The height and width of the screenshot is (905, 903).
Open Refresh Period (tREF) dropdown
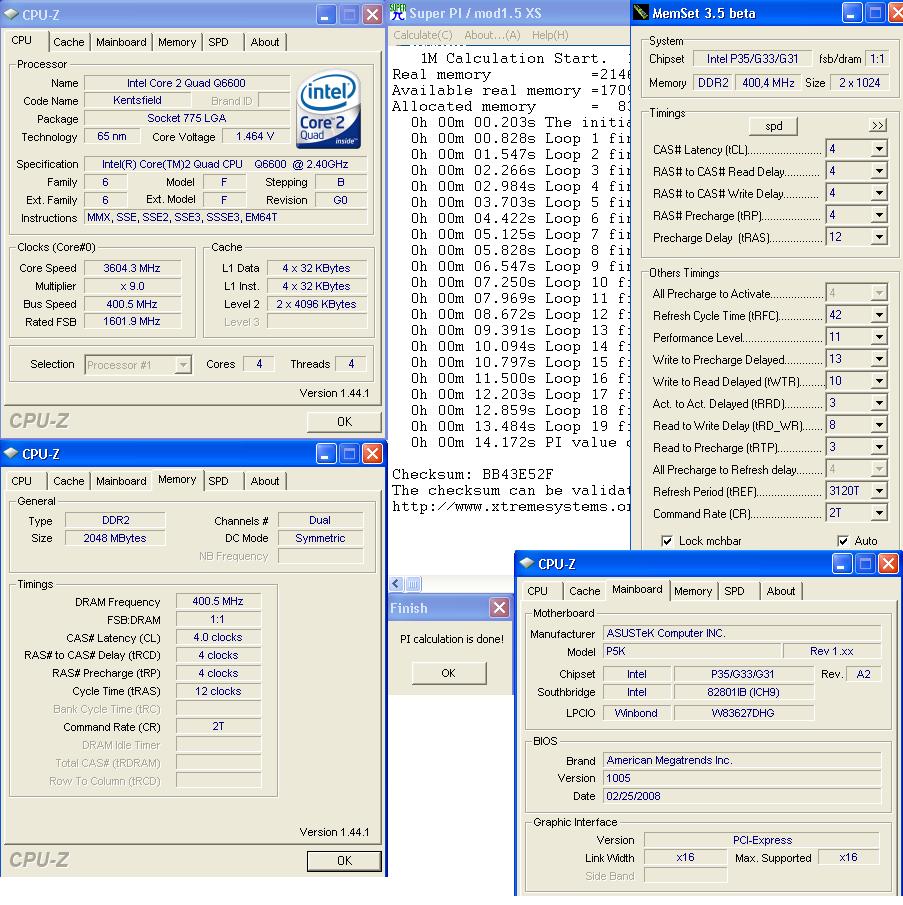point(878,491)
